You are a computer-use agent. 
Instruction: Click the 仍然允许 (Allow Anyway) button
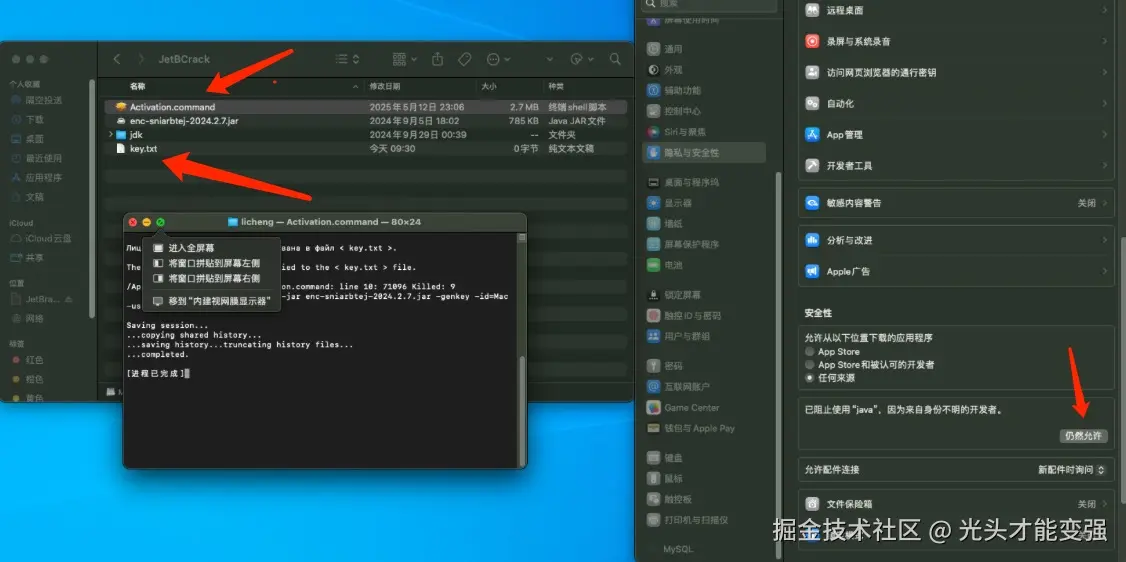(1083, 436)
